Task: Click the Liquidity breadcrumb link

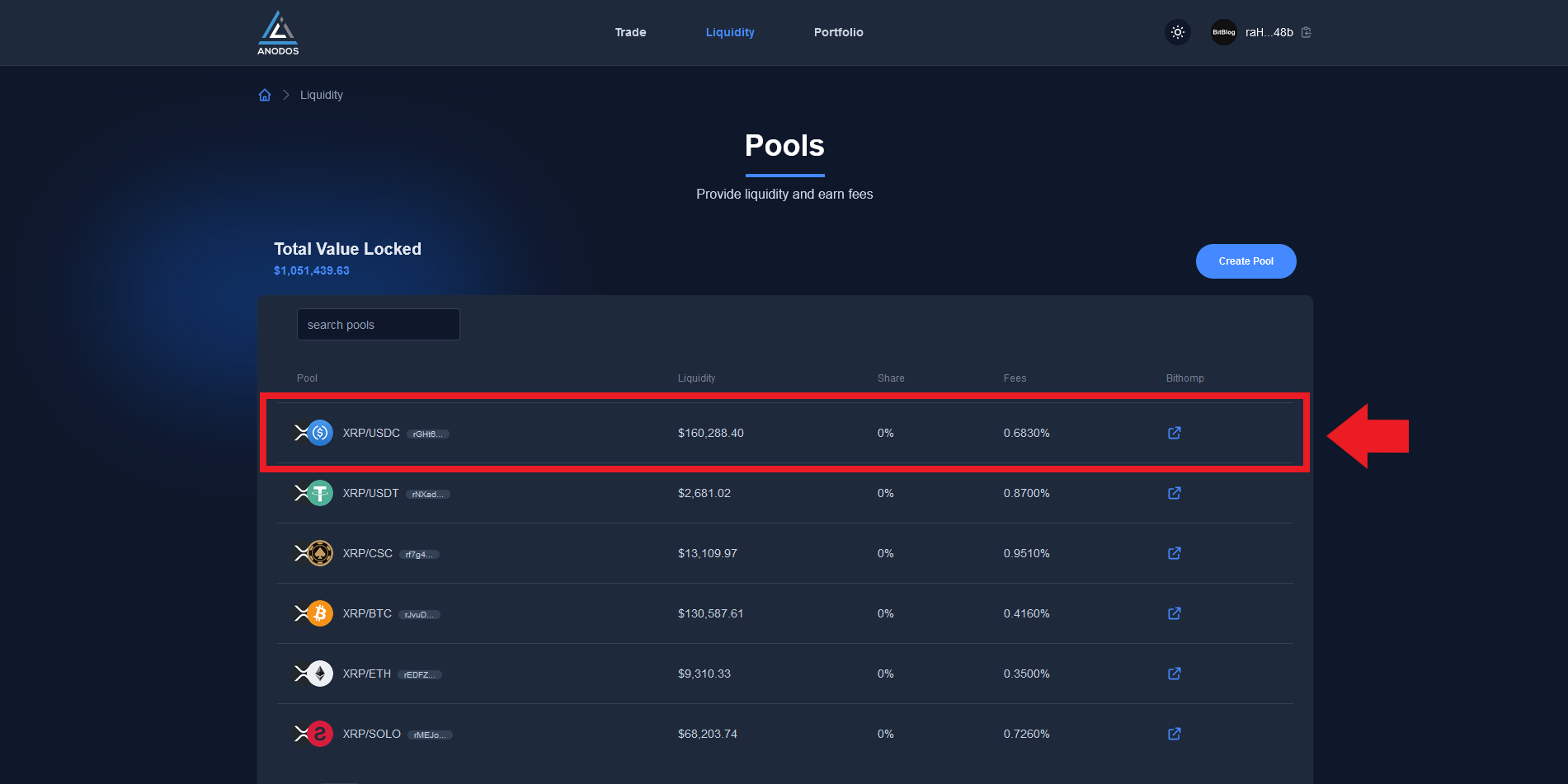Action: pos(321,95)
